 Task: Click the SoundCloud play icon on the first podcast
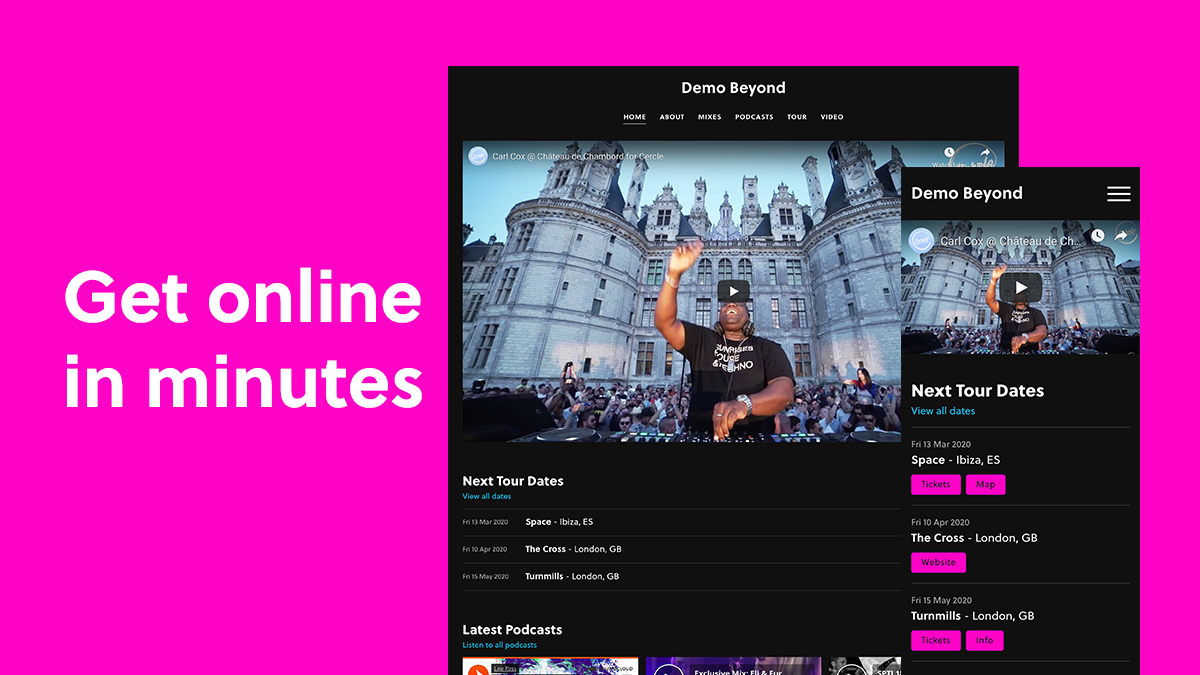(477, 668)
